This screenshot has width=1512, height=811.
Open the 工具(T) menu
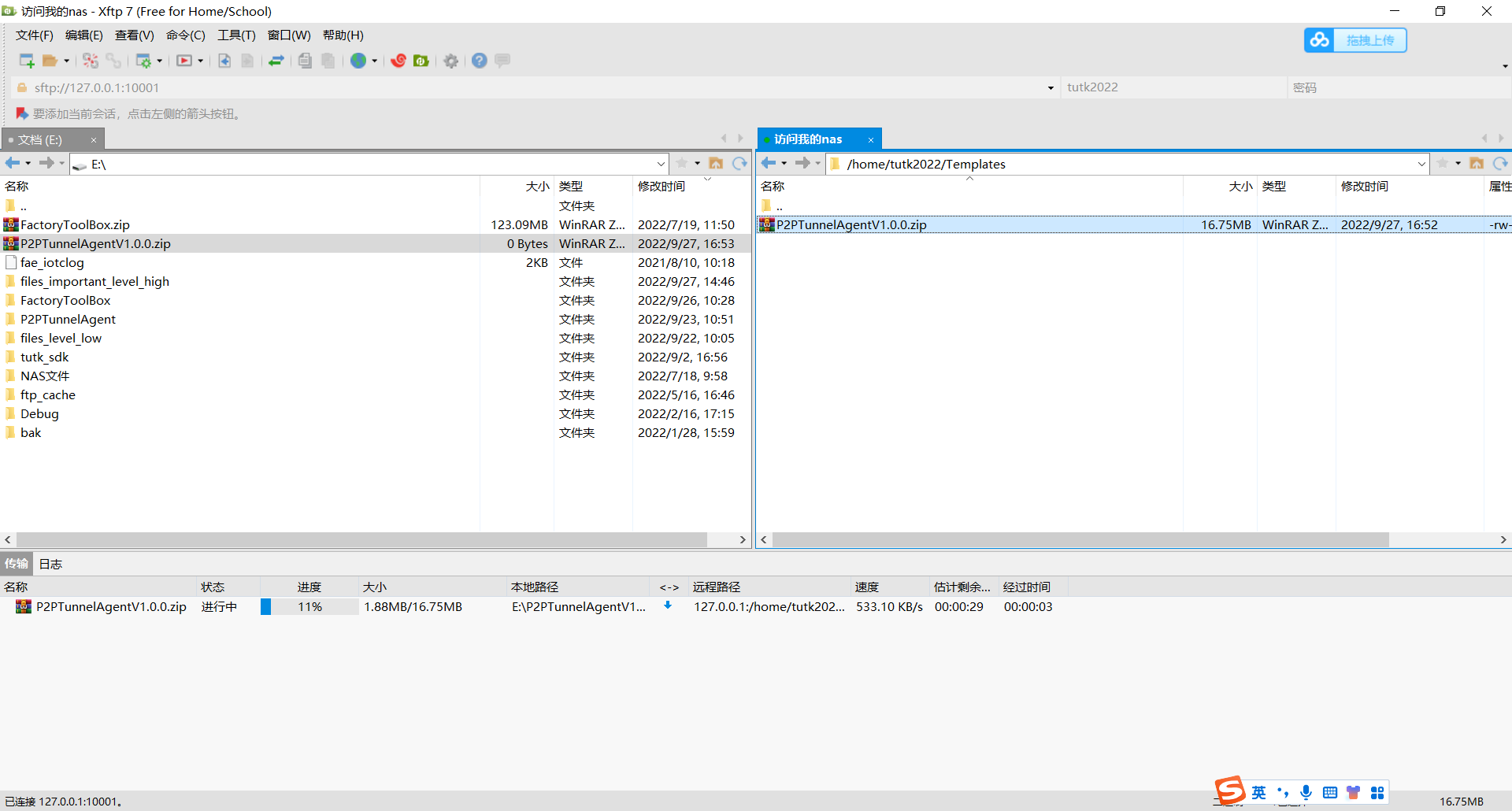pos(236,35)
